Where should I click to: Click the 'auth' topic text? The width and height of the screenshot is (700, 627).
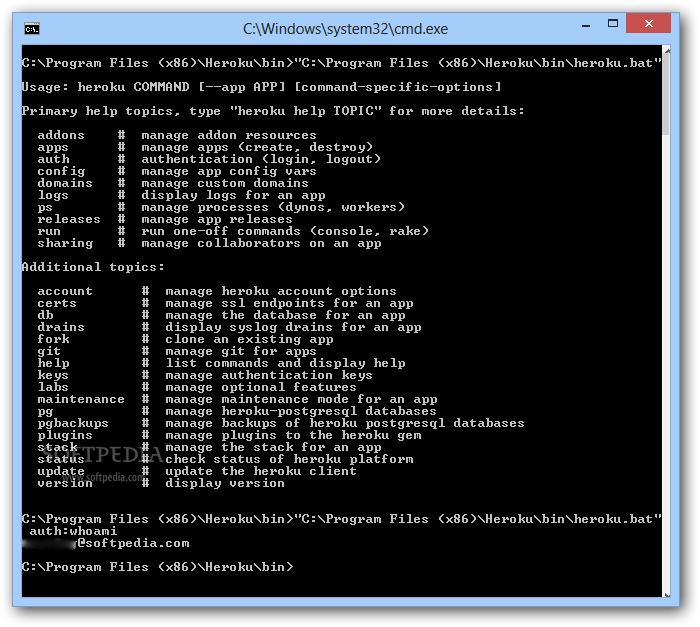pos(54,159)
